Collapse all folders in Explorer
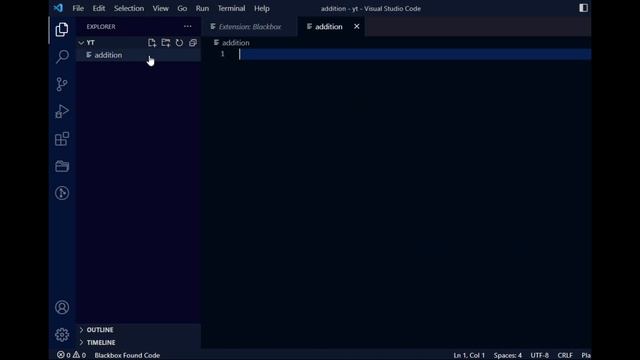The image size is (640, 360). pyautogui.click(x=193, y=42)
